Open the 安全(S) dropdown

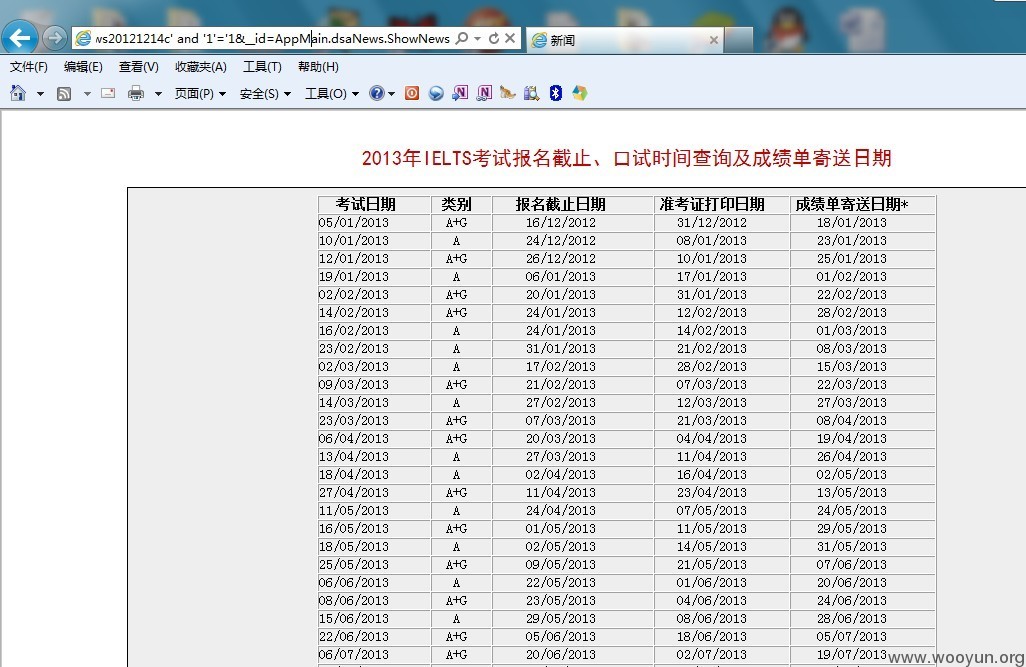click(x=265, y=94)
